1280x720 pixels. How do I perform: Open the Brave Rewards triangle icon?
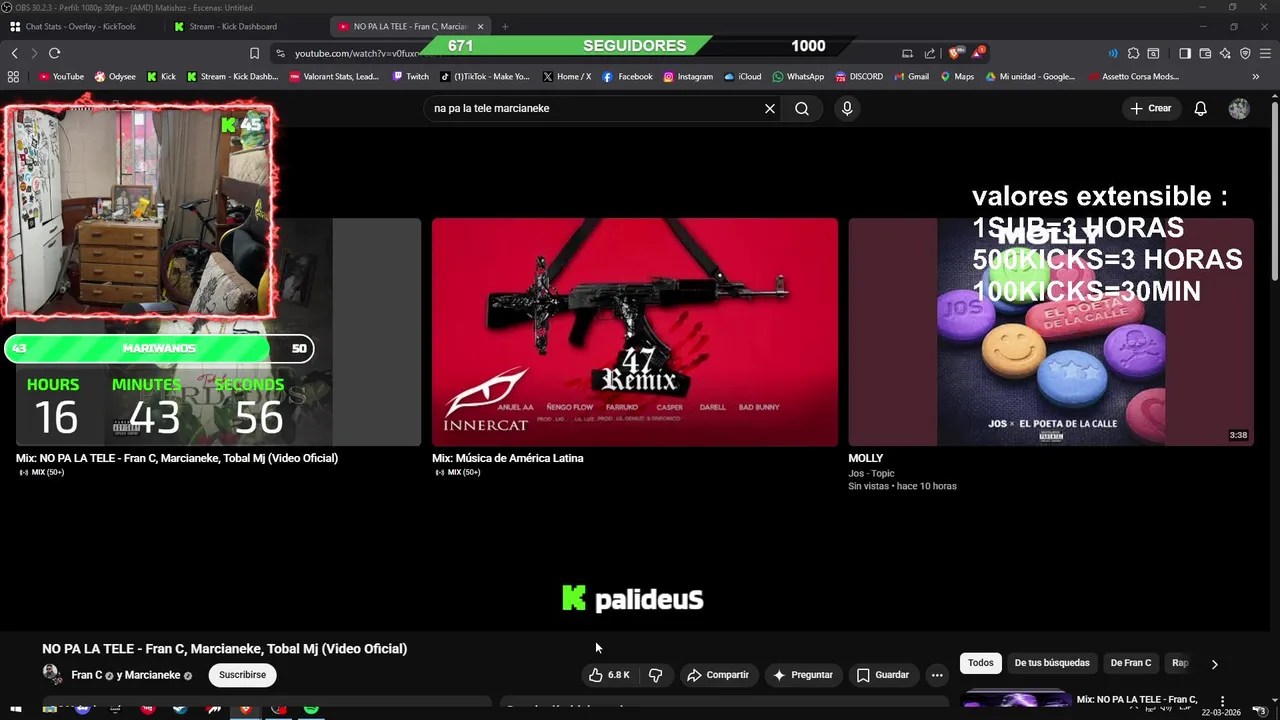978,52
